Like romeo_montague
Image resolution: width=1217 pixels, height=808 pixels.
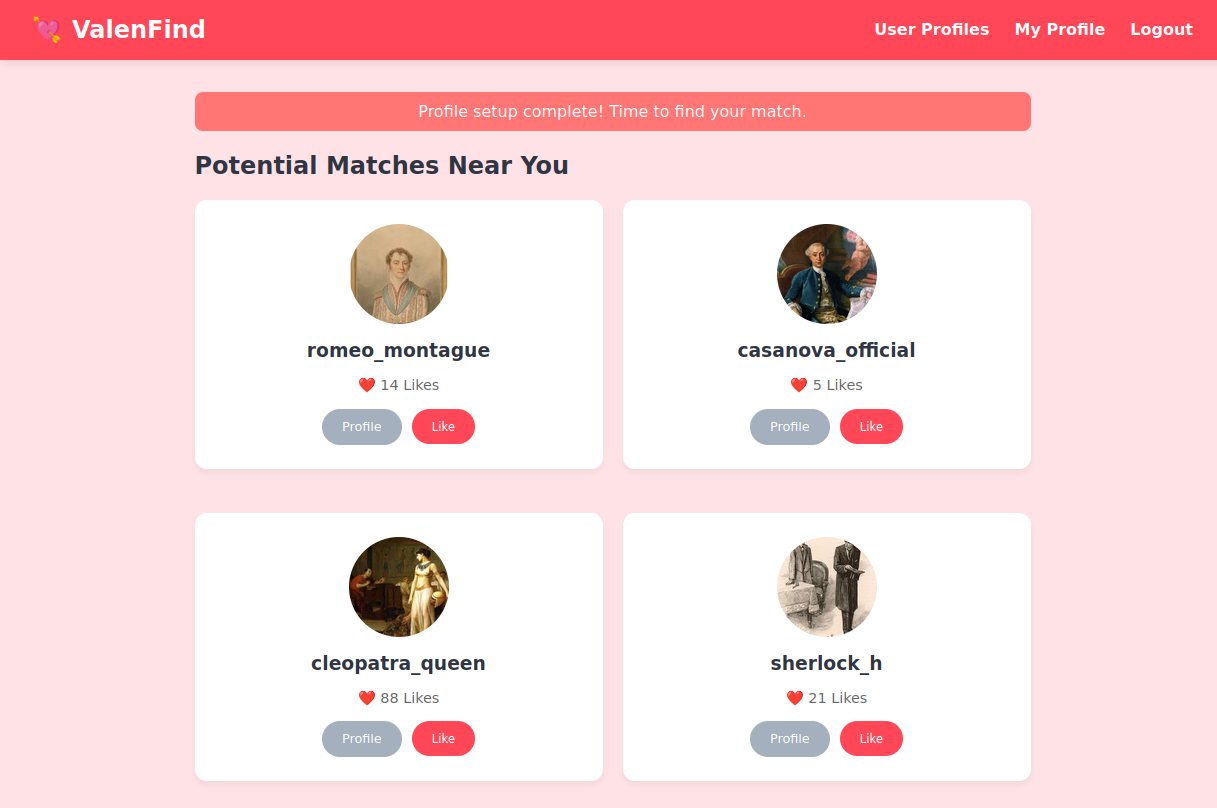(443, 427)
